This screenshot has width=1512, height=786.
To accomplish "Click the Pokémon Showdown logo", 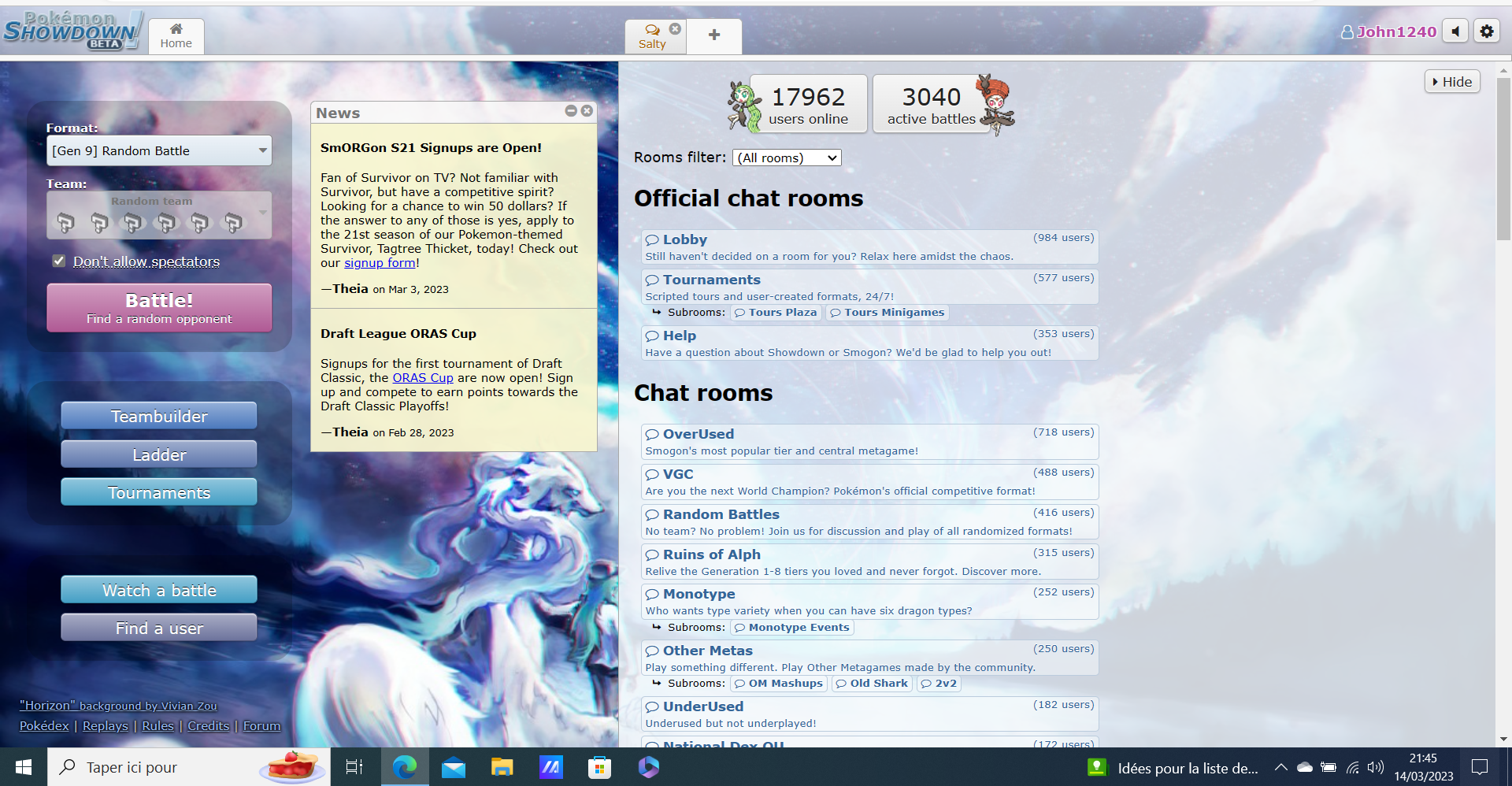I will [x=73, y=32].
